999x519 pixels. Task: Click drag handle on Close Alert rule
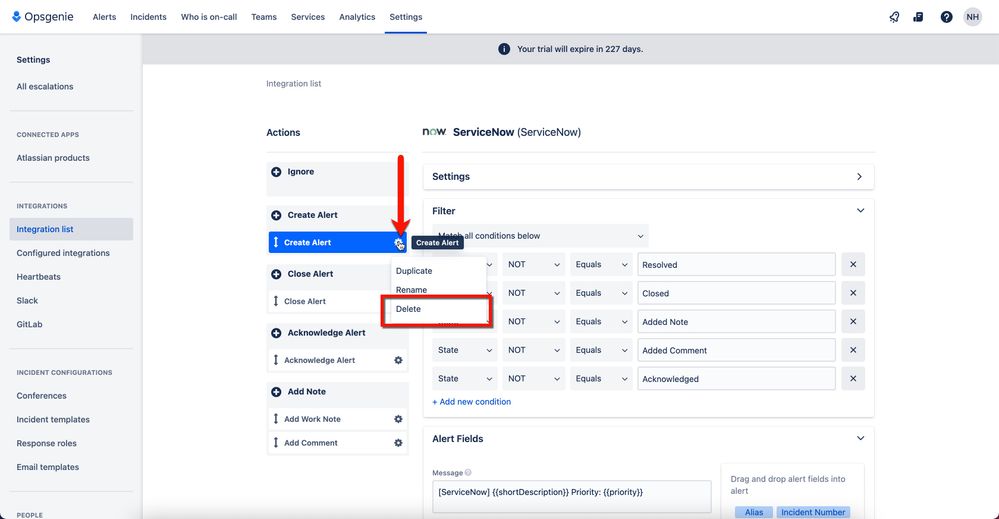[x=276, y=301]
